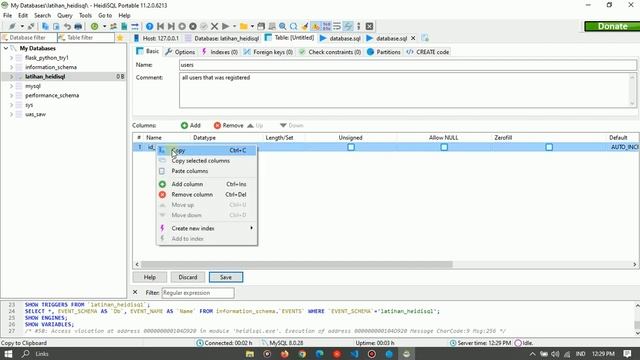The height and width of the screenshot is (360, 640).
Task: Switch to Foreign keys (0) tab
Action: coord(269,52)
